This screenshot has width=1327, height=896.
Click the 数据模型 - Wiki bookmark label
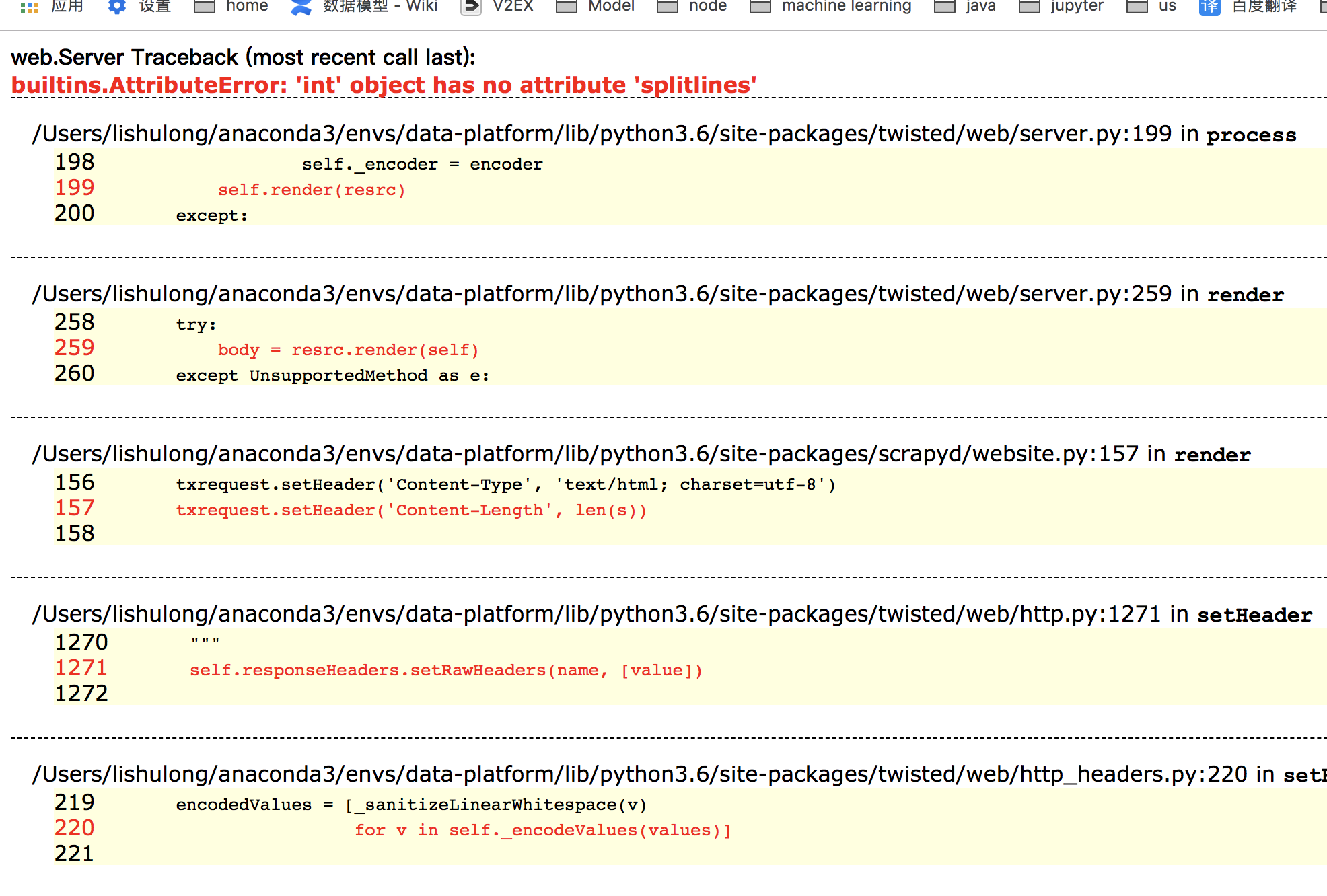coord(380,7)
